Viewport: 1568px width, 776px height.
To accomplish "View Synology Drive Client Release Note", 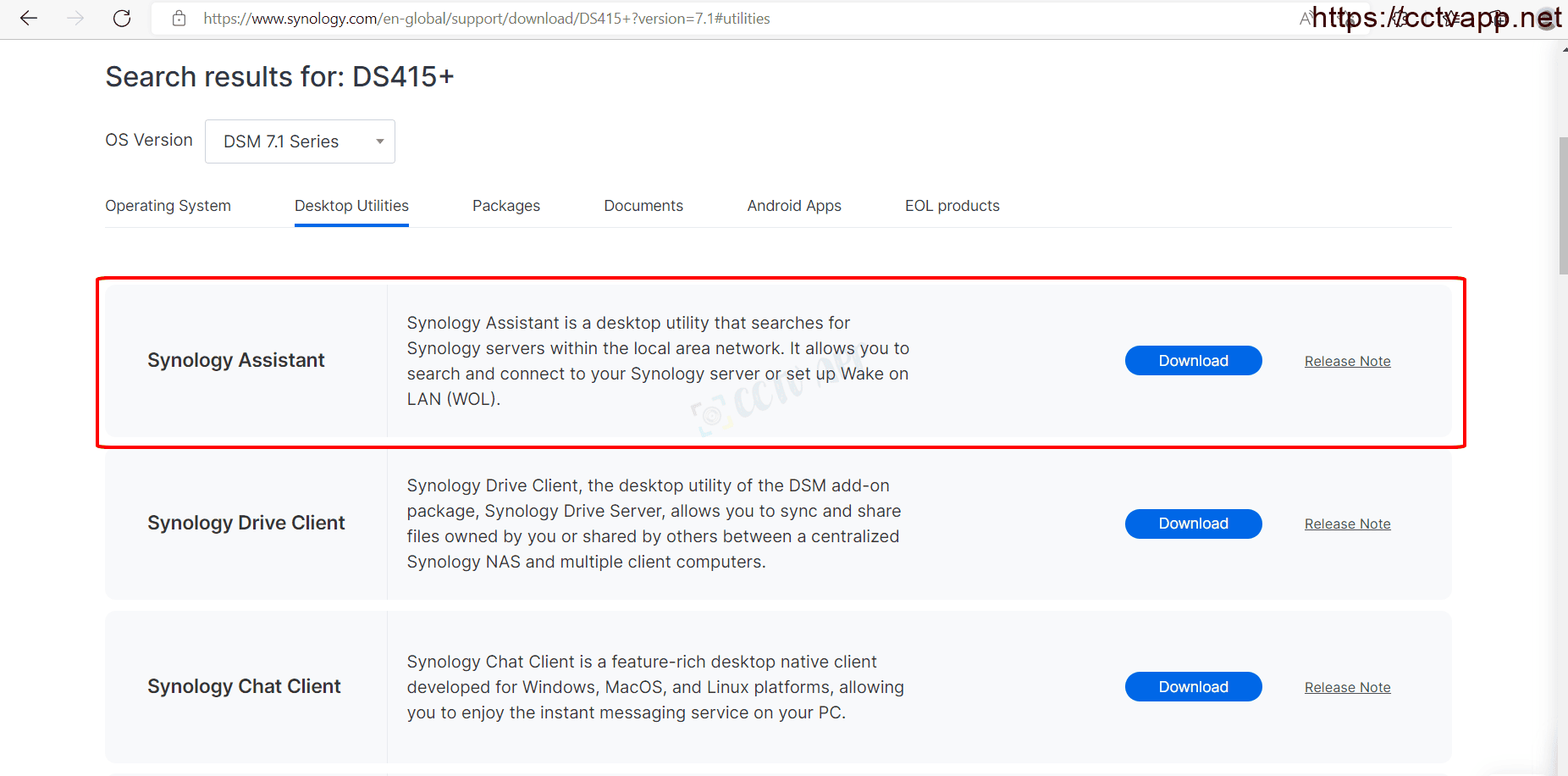I will [x=1347, y=524].
